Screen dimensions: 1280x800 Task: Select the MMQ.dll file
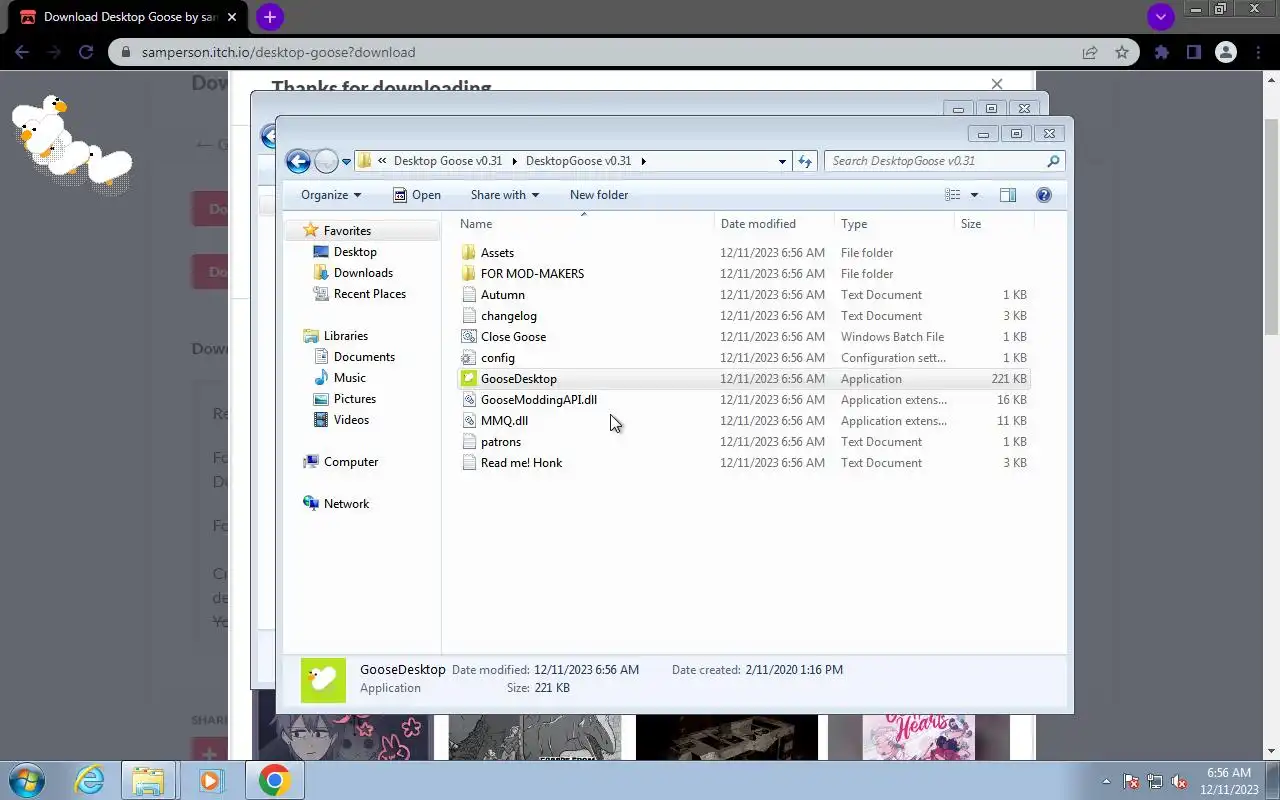tap(743, 421)
